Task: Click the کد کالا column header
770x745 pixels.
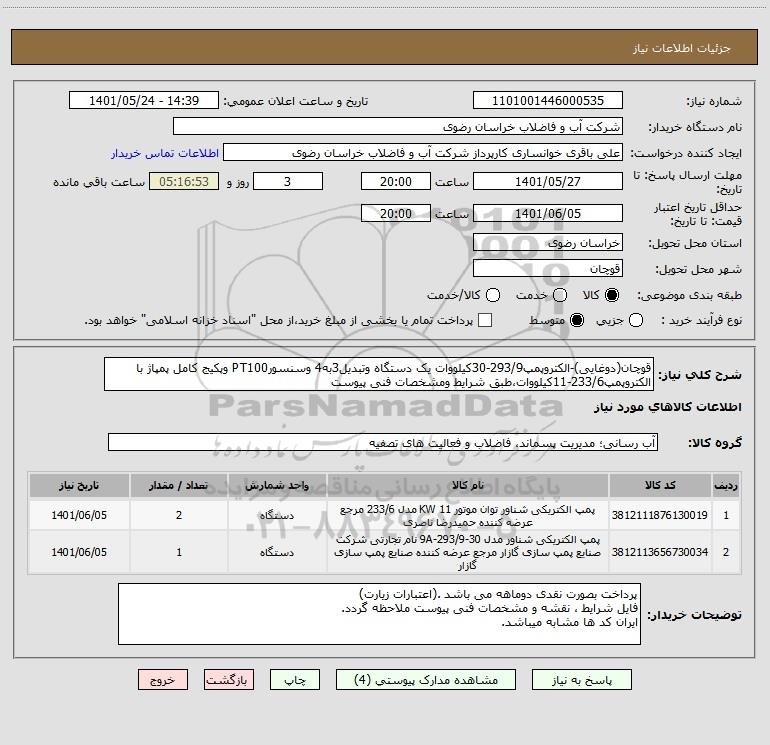Action: coord(660,485)
